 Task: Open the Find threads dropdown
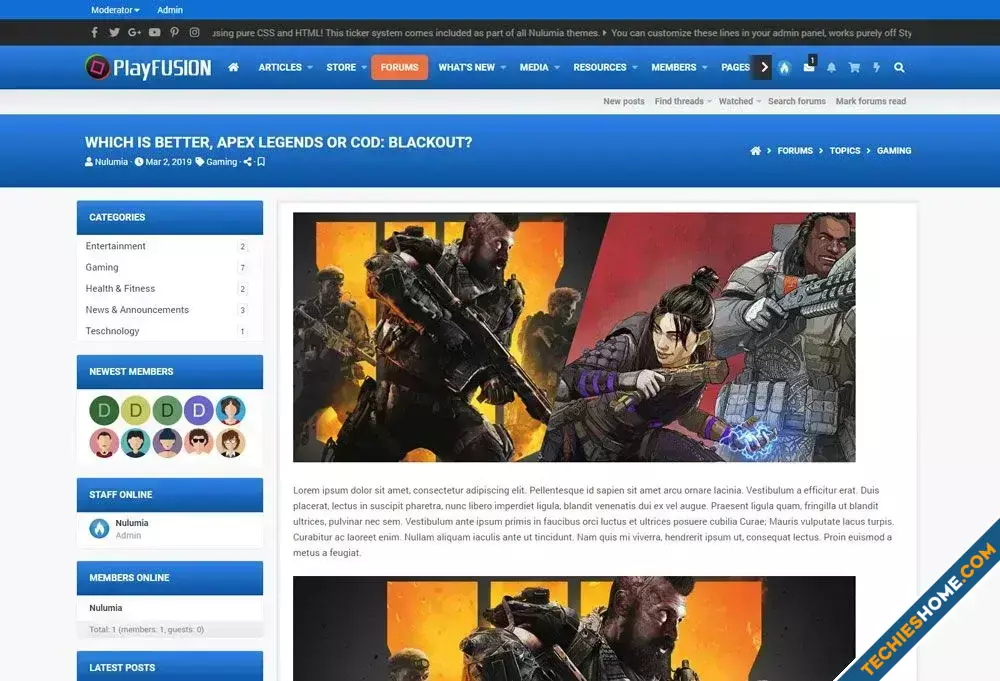(x=683, y=101)
